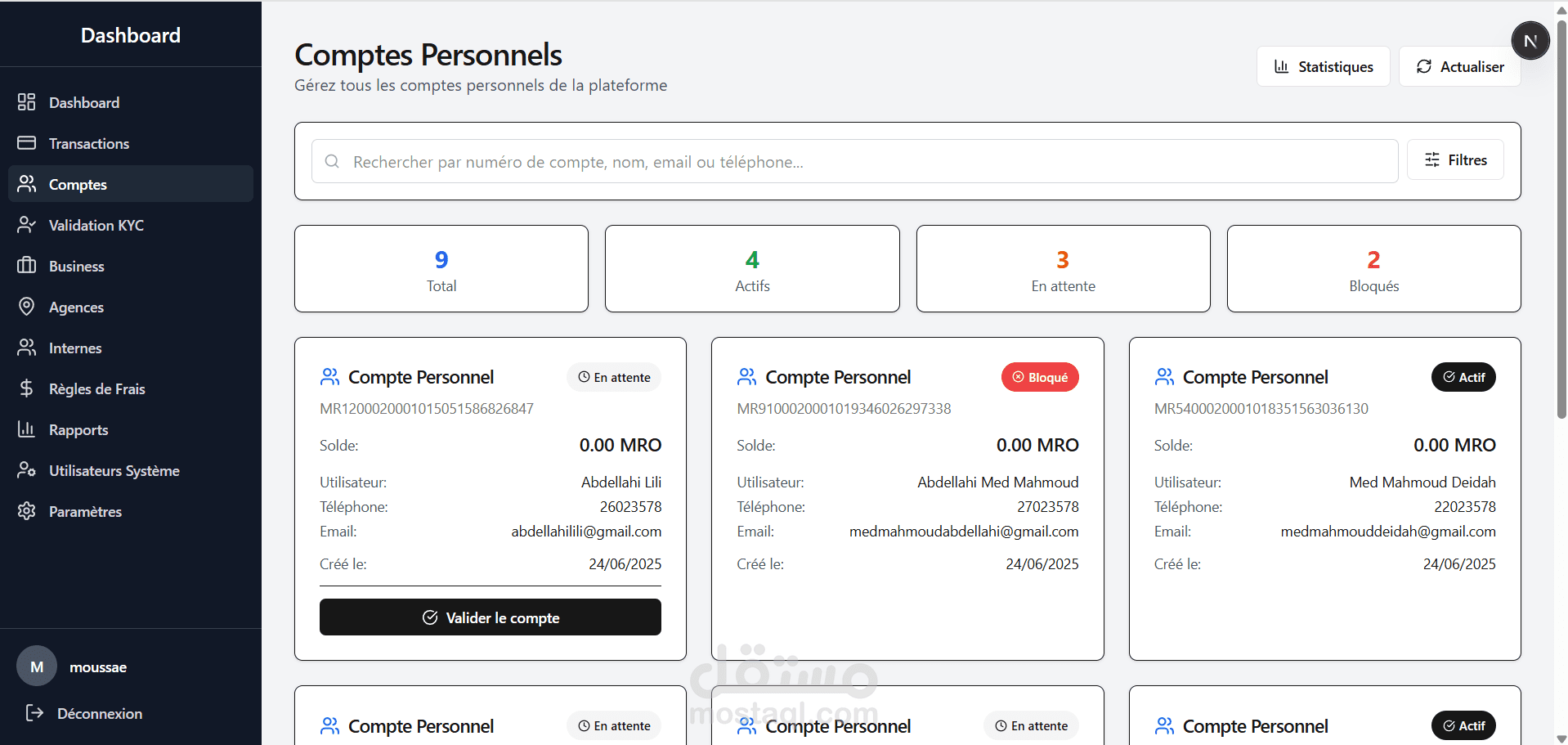Click the Utilisateurs Système user-cog icon
This screenshot has width=1568, height=745.
[x=26, y=470]
